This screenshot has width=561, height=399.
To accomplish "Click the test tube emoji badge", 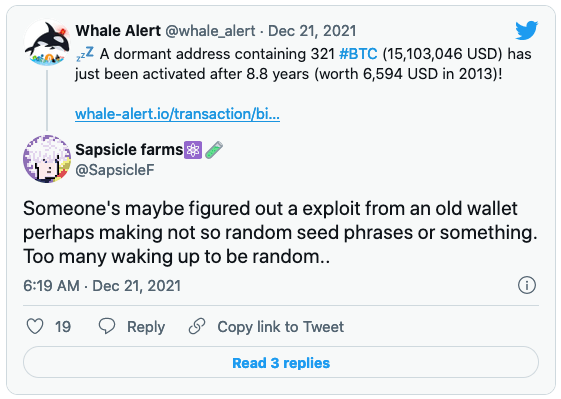I will pos(214,150).
